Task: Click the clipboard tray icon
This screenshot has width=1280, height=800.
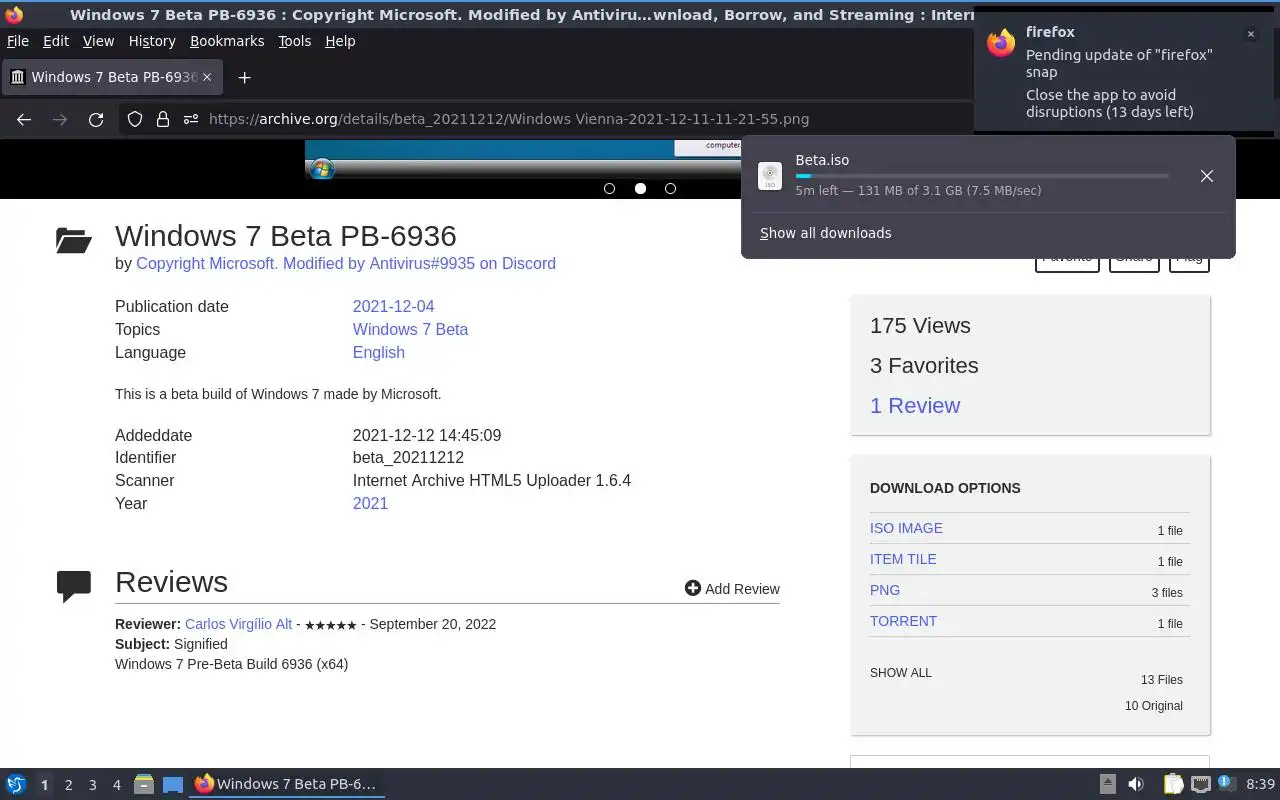Action: coord(1173,784)
